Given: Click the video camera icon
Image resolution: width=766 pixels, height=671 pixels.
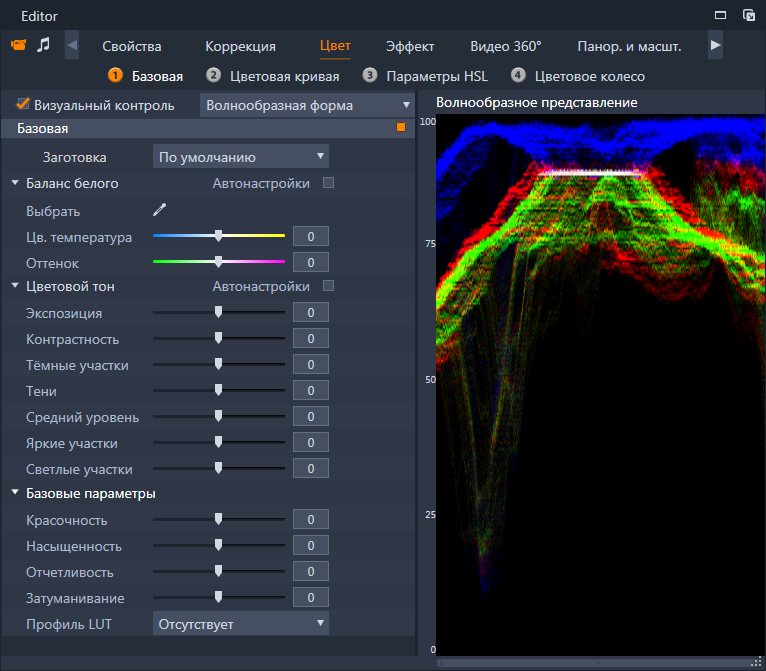Looking at the screenshot, I should click(18, 45).
